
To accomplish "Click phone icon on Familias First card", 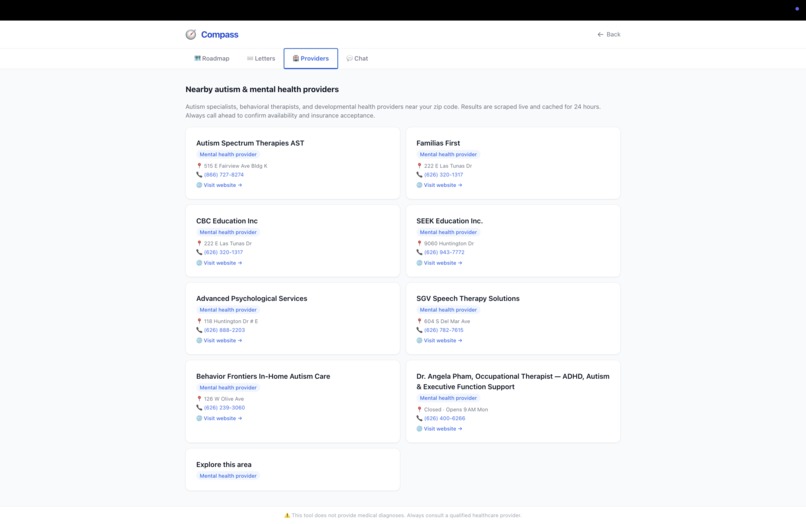I will (x=419, y=175).
